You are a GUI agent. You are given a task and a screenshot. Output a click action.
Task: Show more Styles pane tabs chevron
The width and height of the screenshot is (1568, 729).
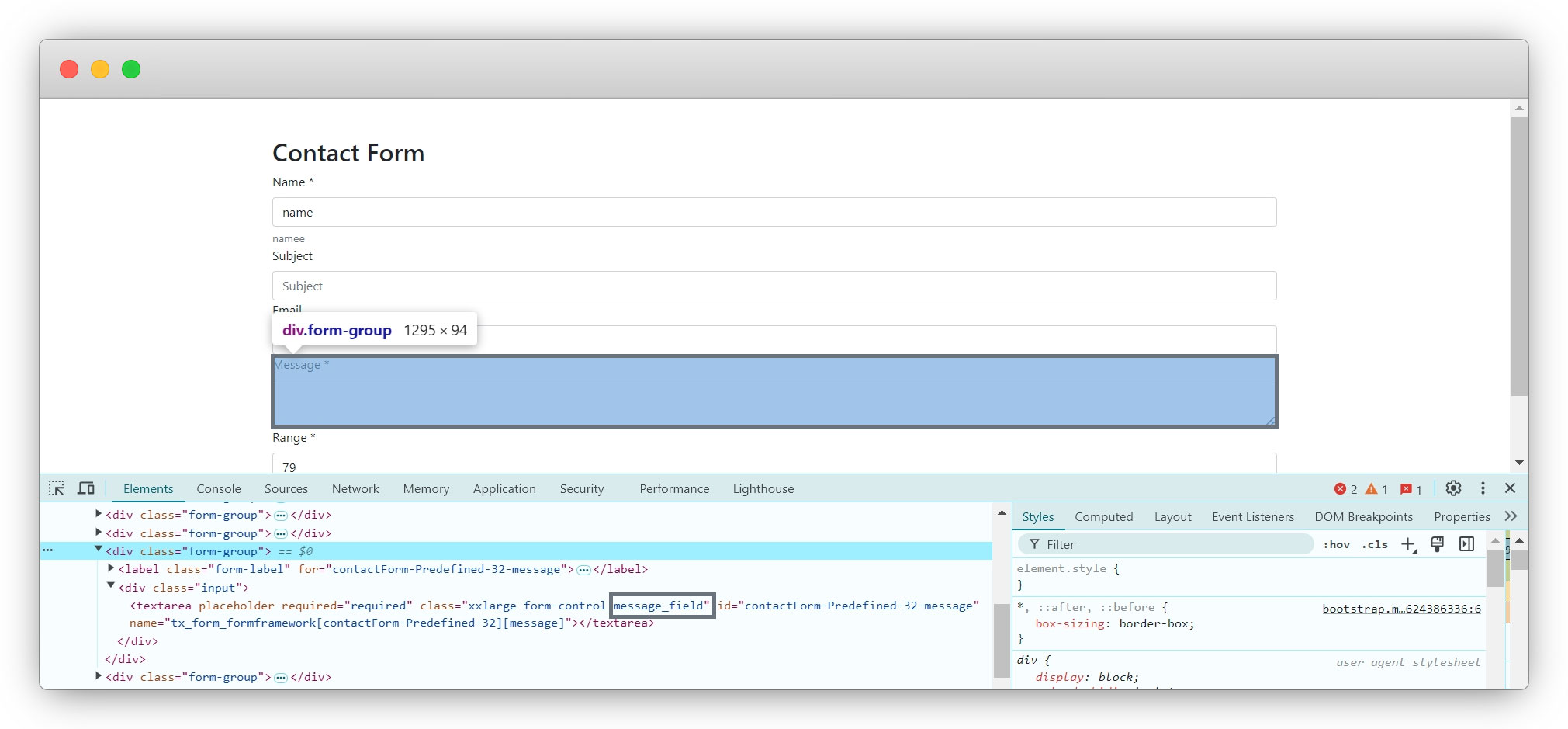[1510, 516]
